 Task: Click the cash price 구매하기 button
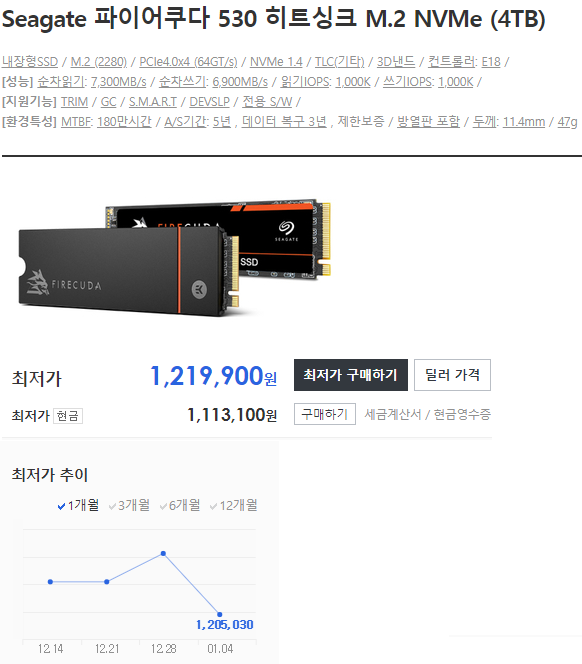pyautogui.click(x=325, y=414)
